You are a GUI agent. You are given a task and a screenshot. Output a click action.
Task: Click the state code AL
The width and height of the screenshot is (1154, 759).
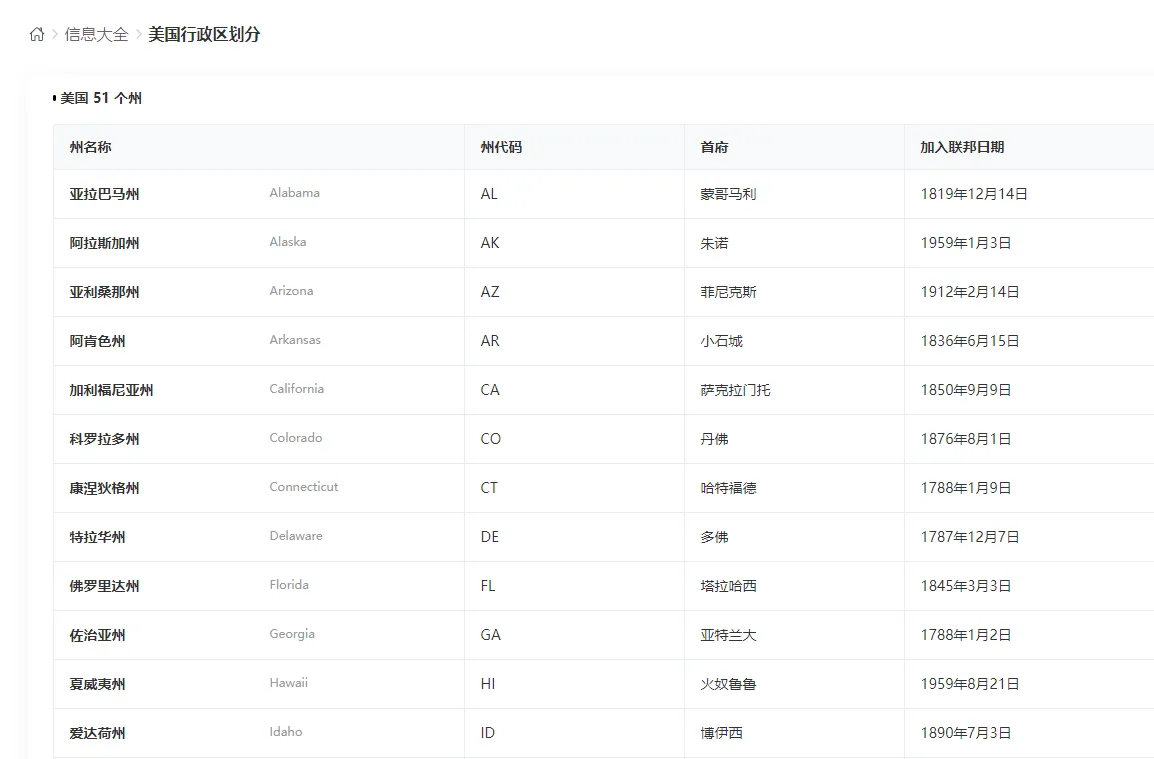pos(489,194)
